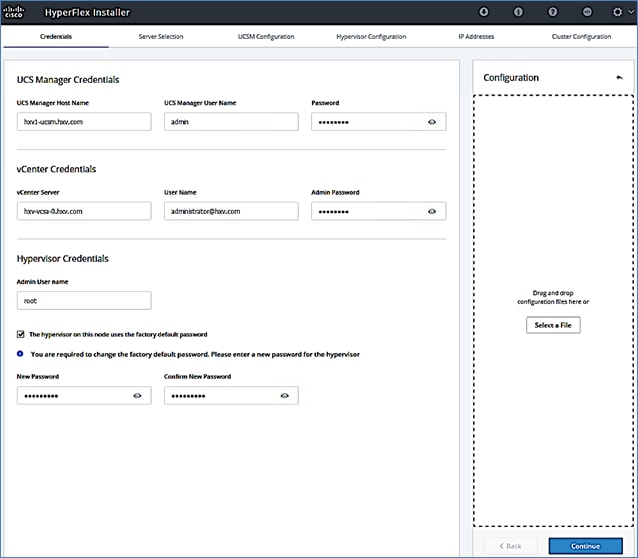Open the info icon in header bar
638x558 pixels.
click(x=518, y=12)
